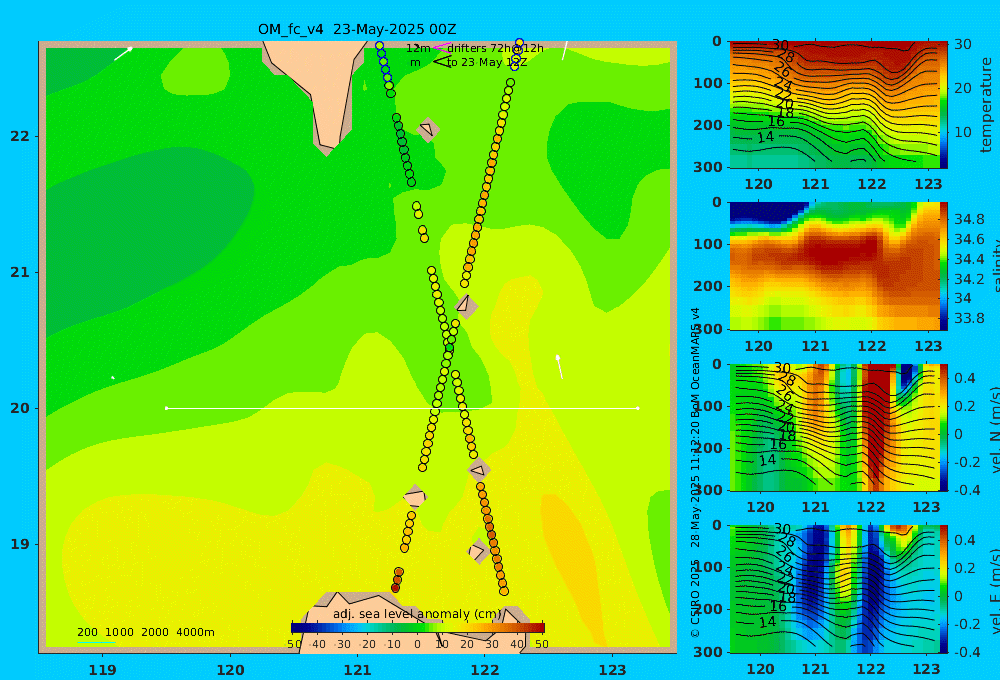Click the -0.4 tick on the vel. N scale
The height and width of the screenshot is (680, 1000).
[x=966, y=490]
